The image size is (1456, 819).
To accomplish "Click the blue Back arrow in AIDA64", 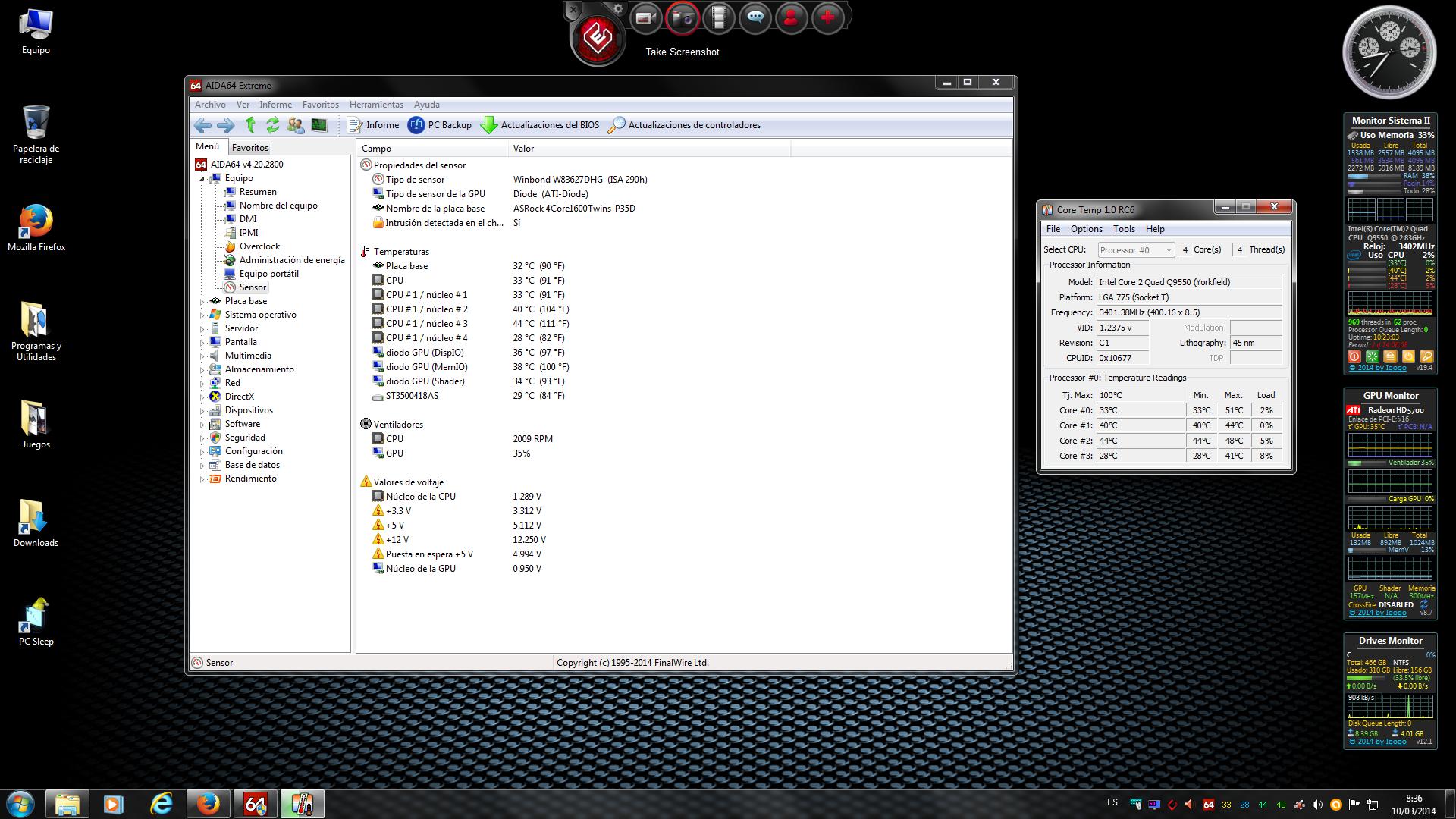I will [202, 125].
